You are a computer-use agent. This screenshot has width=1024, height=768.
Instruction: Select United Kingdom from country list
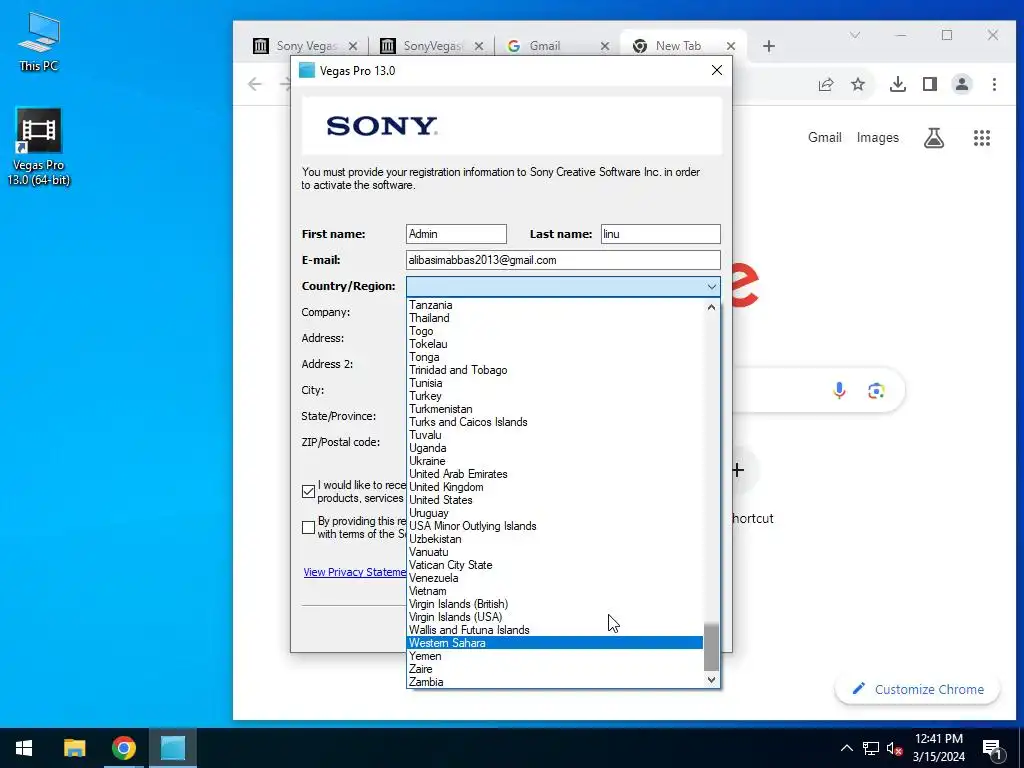pos(555,487)
